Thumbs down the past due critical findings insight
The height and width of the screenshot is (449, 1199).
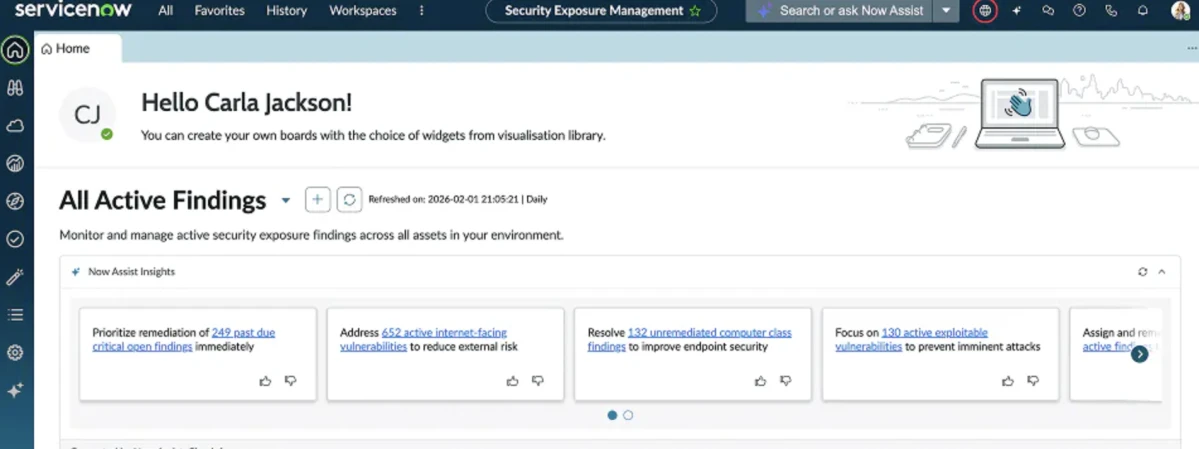[x=291, y=380]
